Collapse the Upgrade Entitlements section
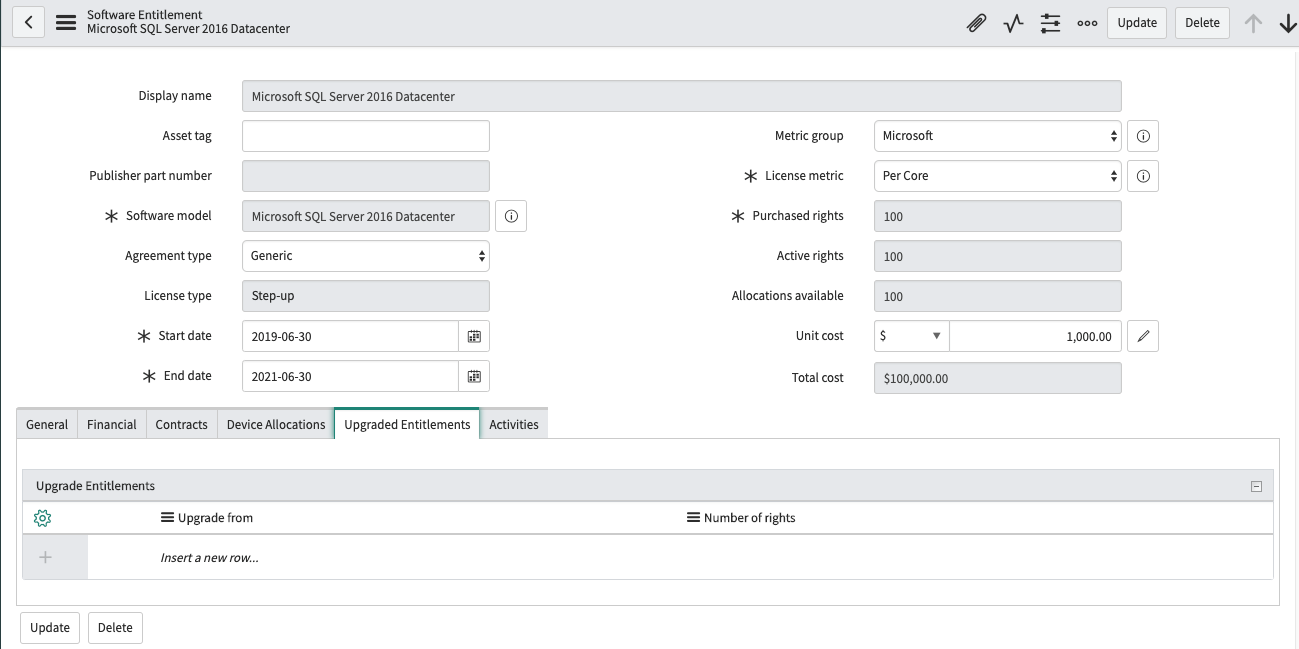The height and width of the screenshot is (649, 1299). click(x=1256, y=487)
